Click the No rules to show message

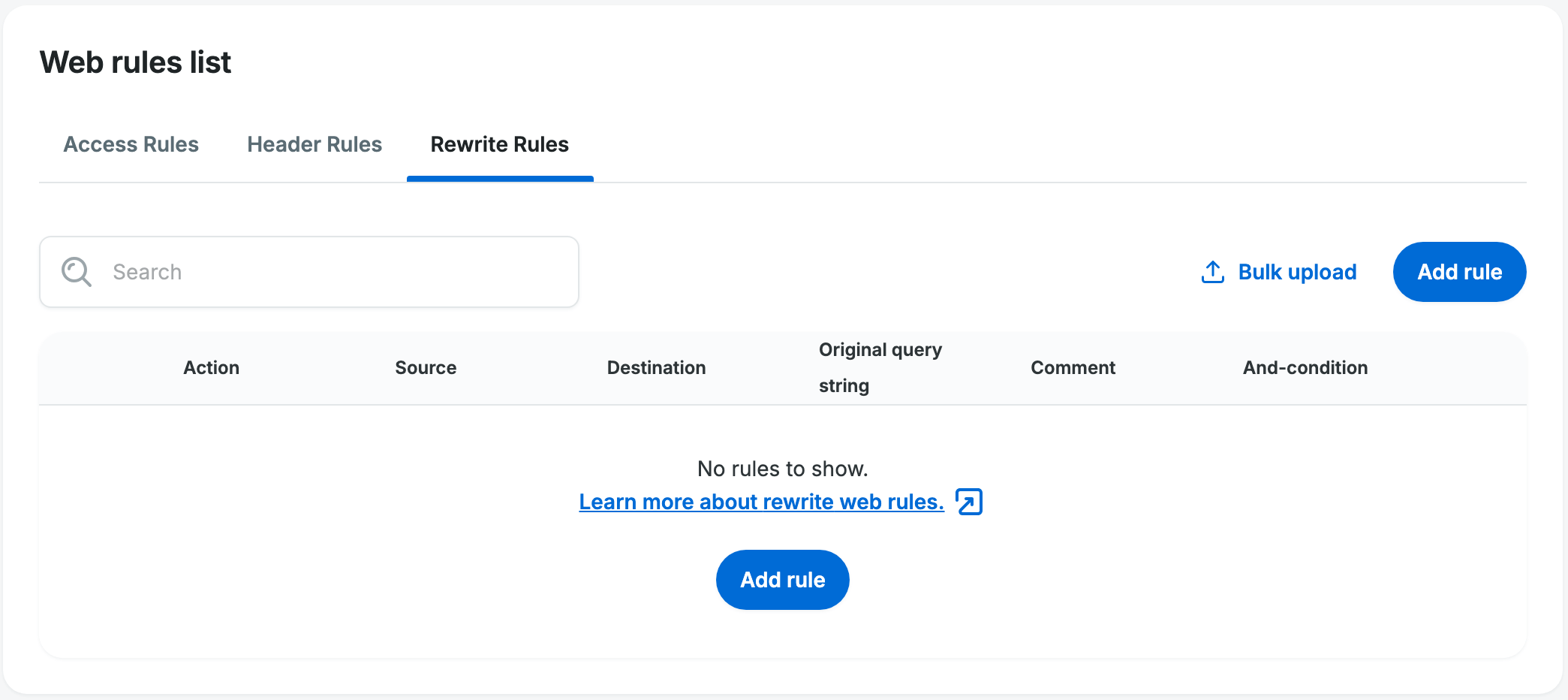(x=782, y=469)
